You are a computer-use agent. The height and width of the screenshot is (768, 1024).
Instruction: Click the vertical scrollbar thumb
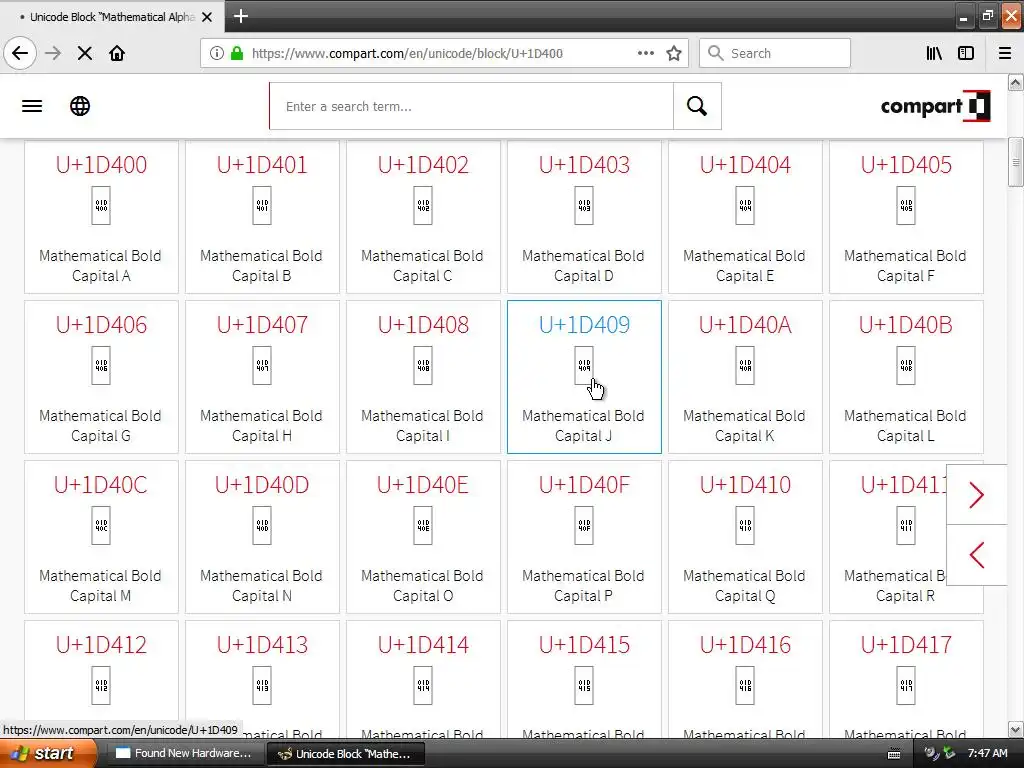pyautogui.click(x=1016, y=161)
